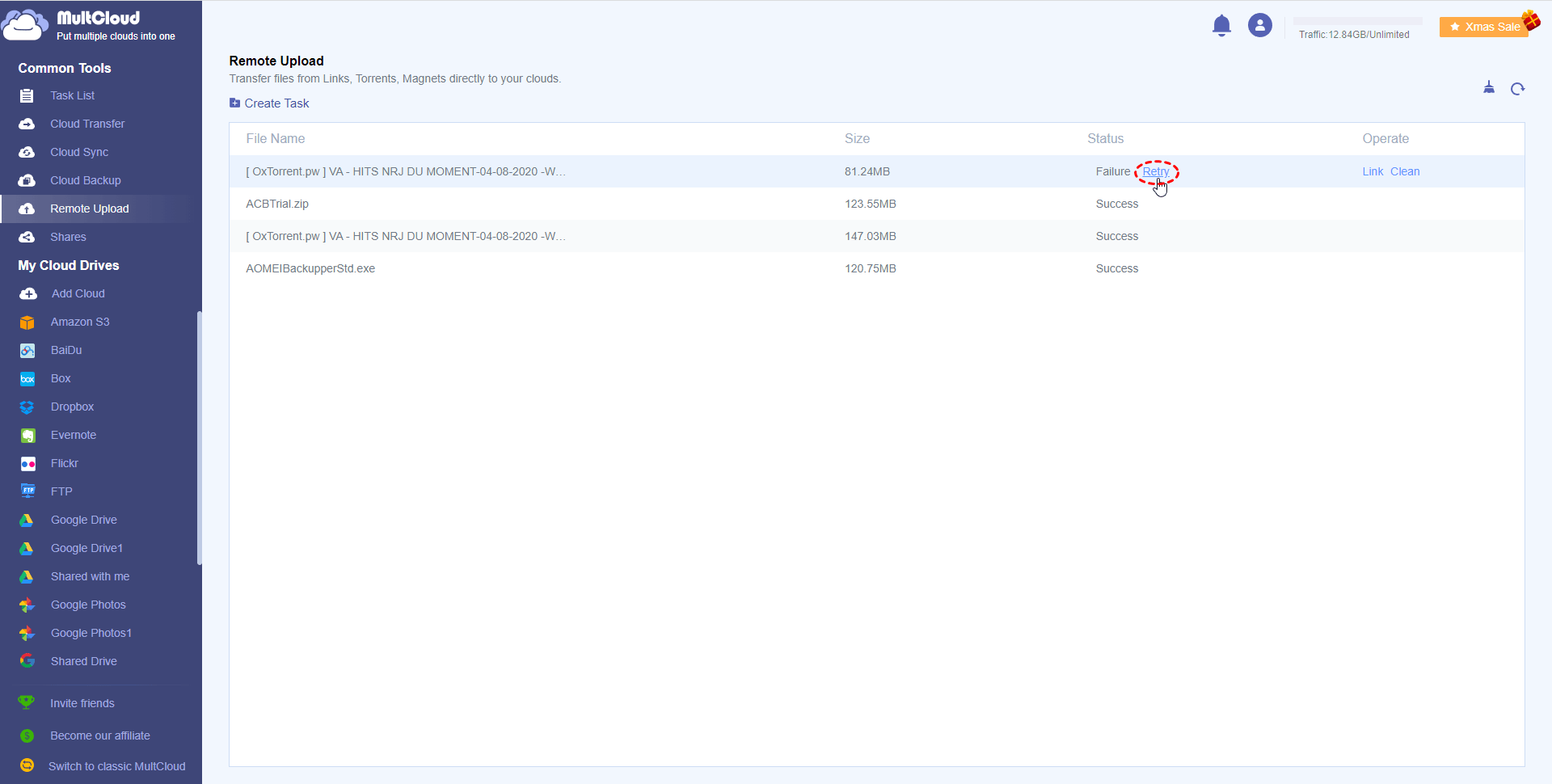Click the Status column header

(x=1105, y=138)
